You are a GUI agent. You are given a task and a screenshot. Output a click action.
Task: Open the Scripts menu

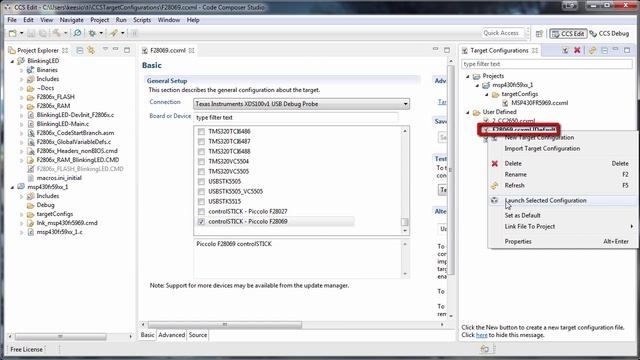click(142, 20)
